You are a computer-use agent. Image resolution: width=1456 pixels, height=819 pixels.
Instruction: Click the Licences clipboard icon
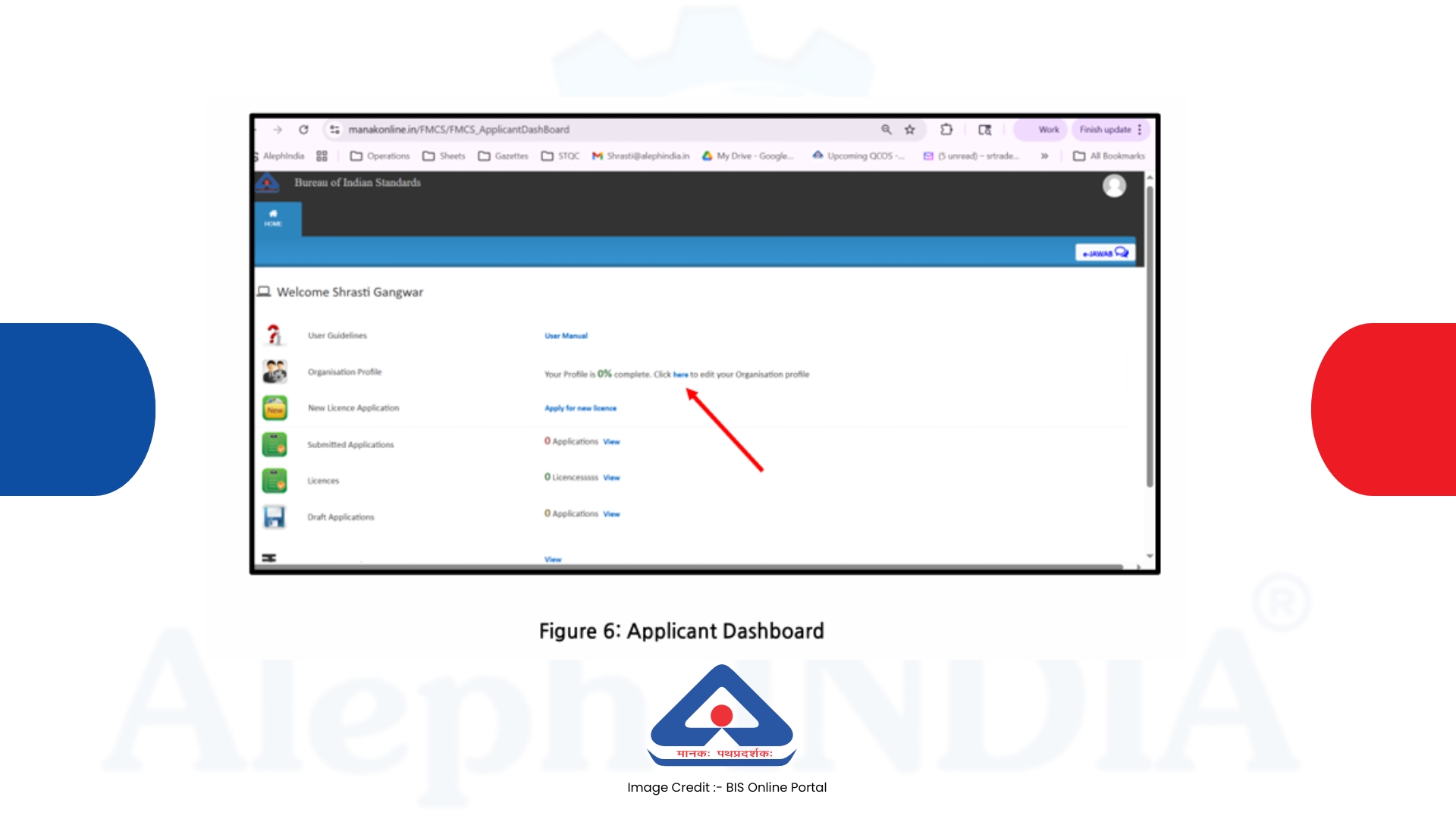[x=275, y=481]
